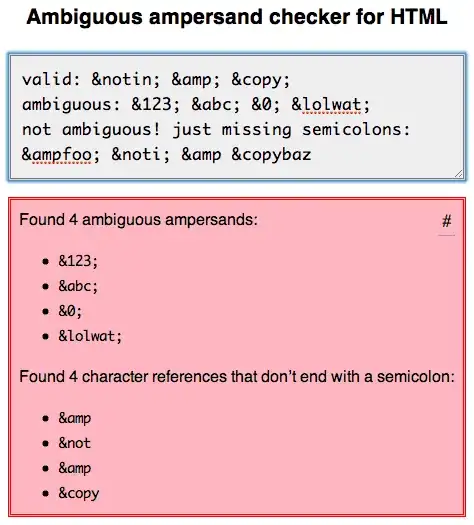
Task: Place cursor on &notin; in first line
Action: [126, 80]
